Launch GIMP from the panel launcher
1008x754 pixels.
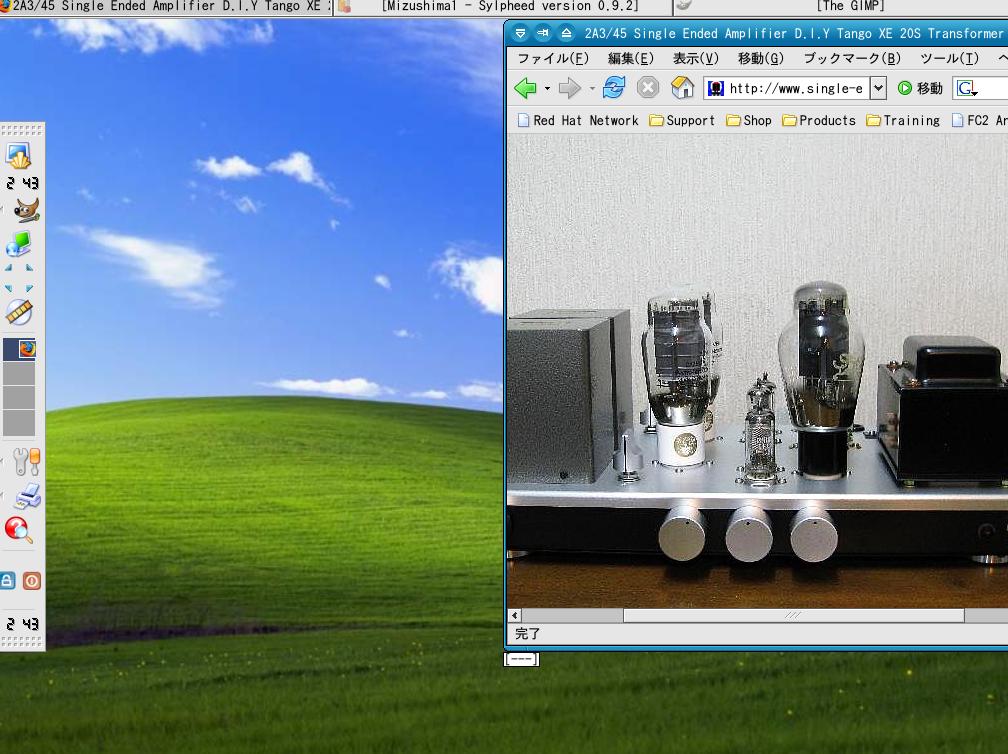tap(22, 210)
